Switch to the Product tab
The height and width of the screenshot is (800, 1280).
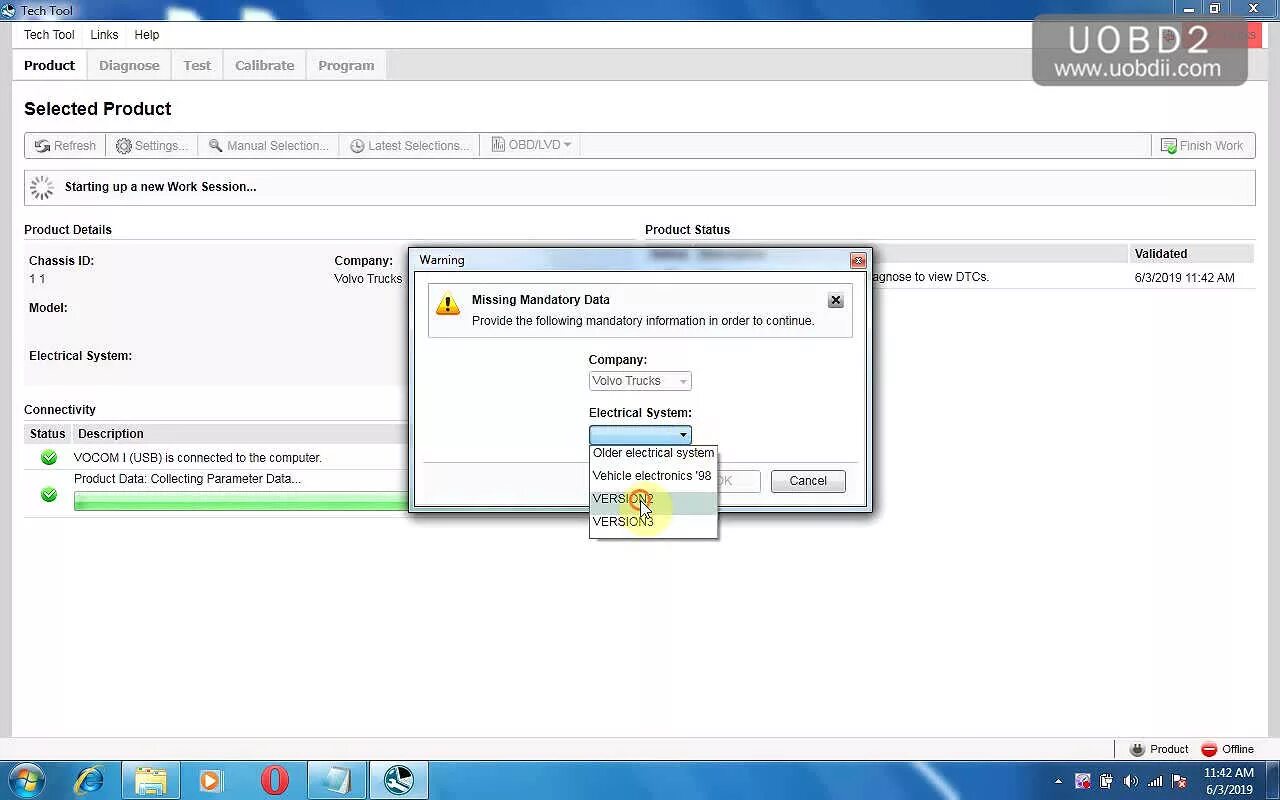pyautogui.click(x=49, y=65)
